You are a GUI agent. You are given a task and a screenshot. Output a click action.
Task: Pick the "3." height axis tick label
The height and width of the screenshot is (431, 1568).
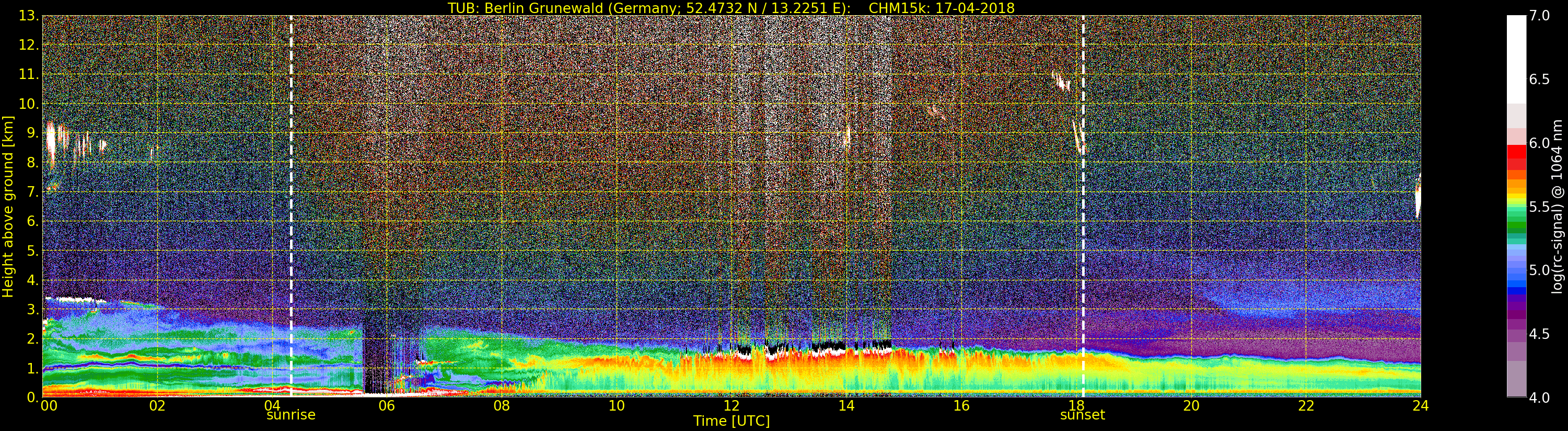(33, 310)
